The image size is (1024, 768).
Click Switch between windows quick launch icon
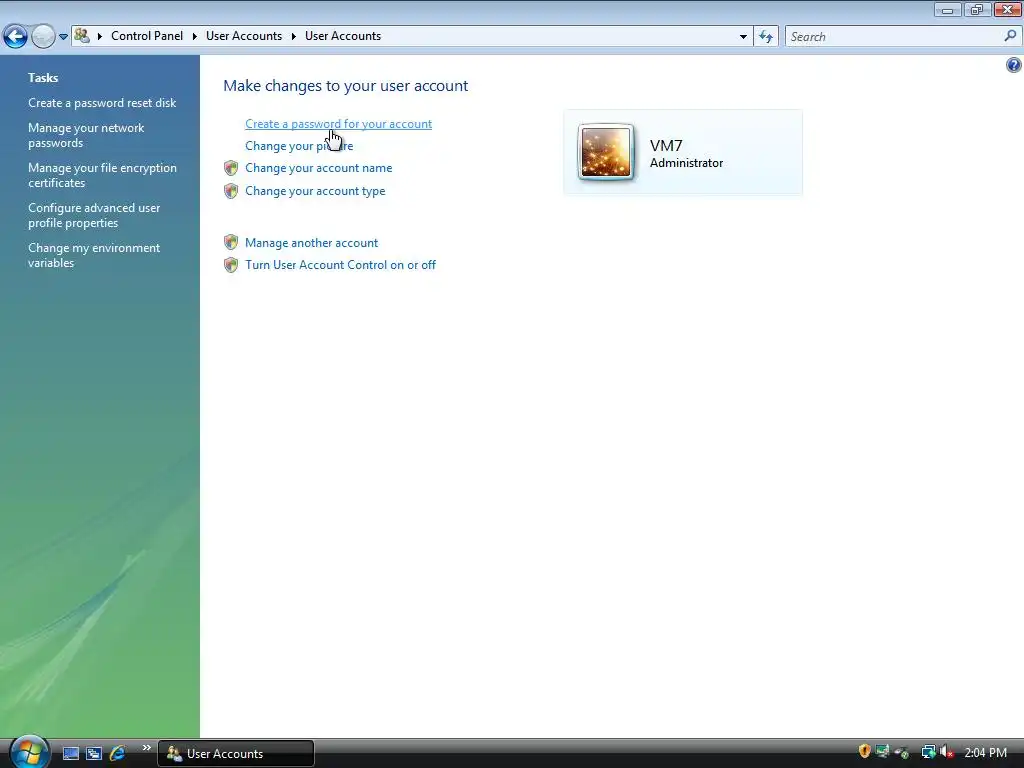click(x=94, y=754)
